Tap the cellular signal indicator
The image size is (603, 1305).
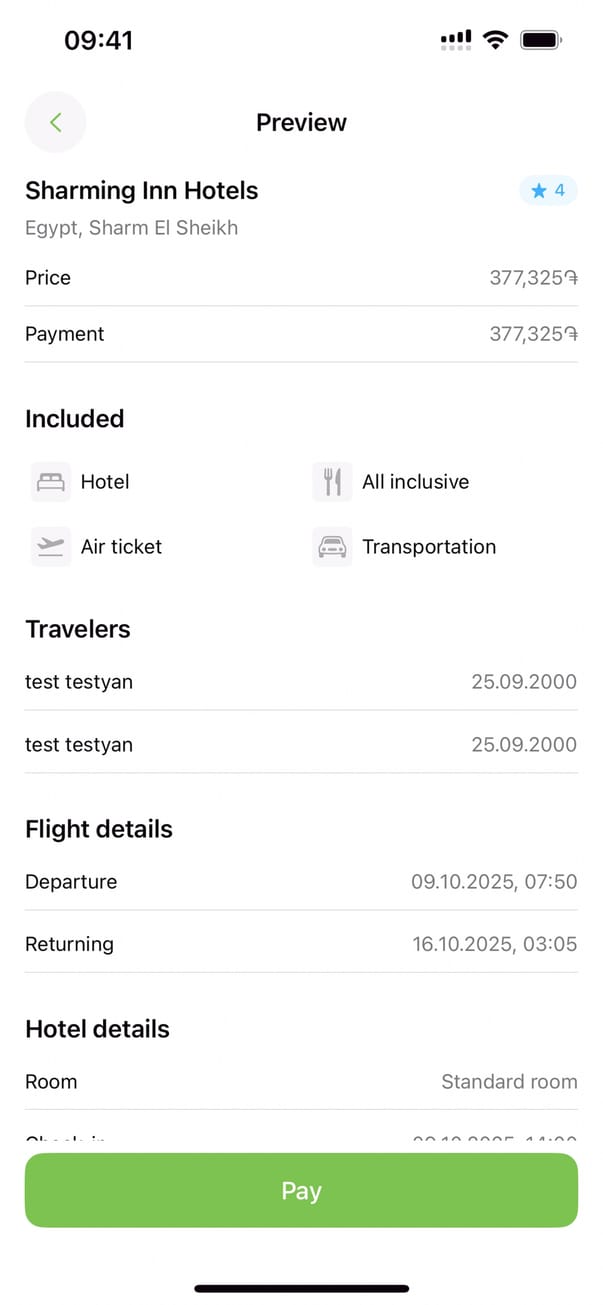tap(456, 40)
